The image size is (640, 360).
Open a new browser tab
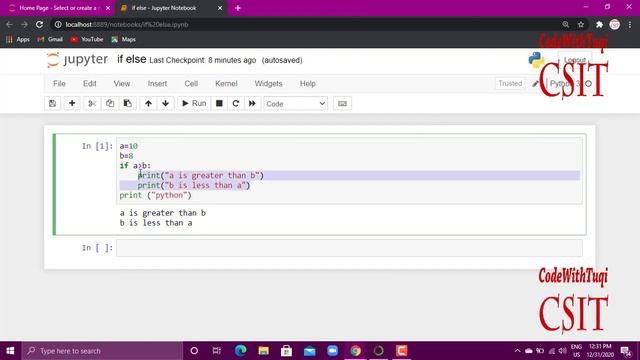(238, 8)
